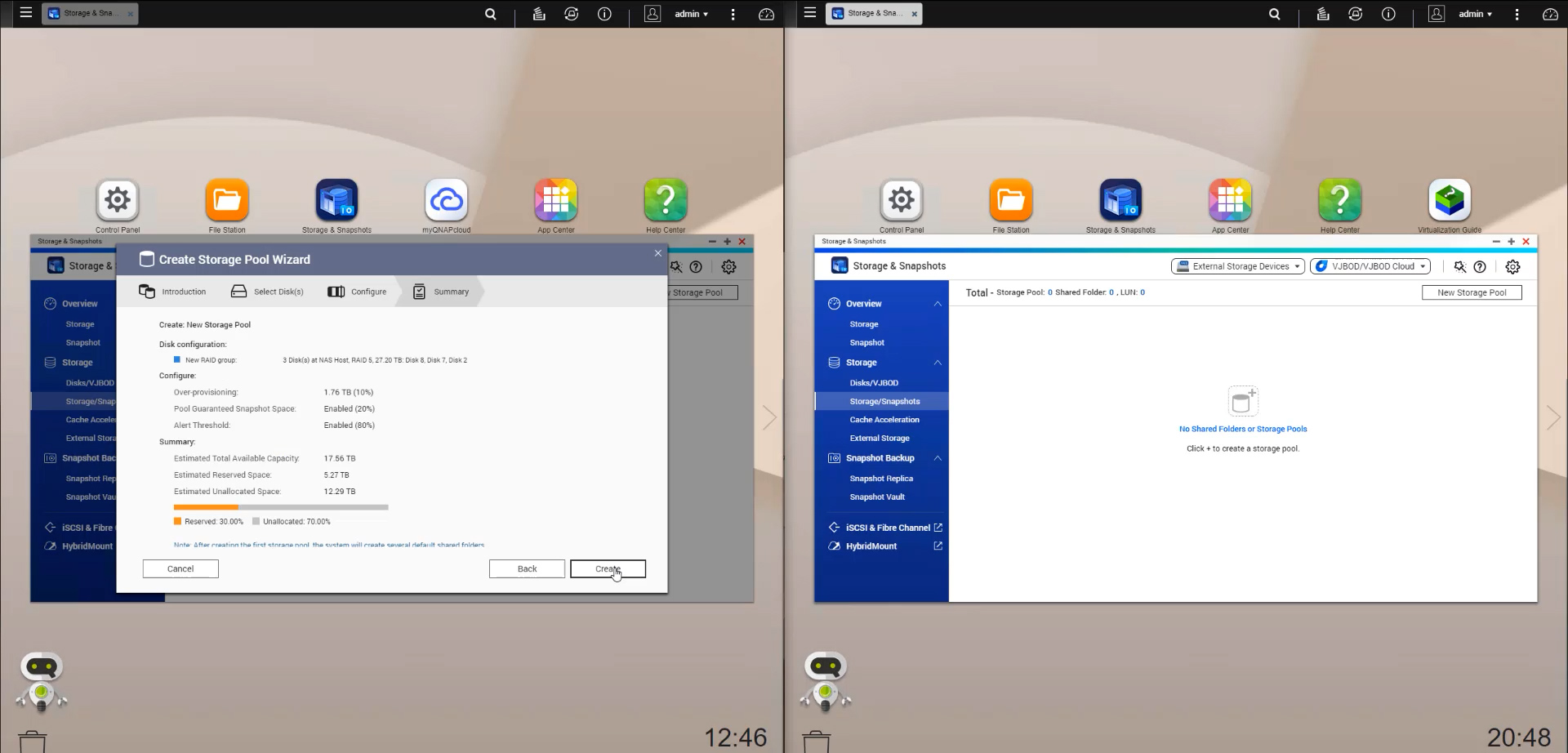Click the Summary step icon in the wizard
1568x753 pixels.
[419, 292]
